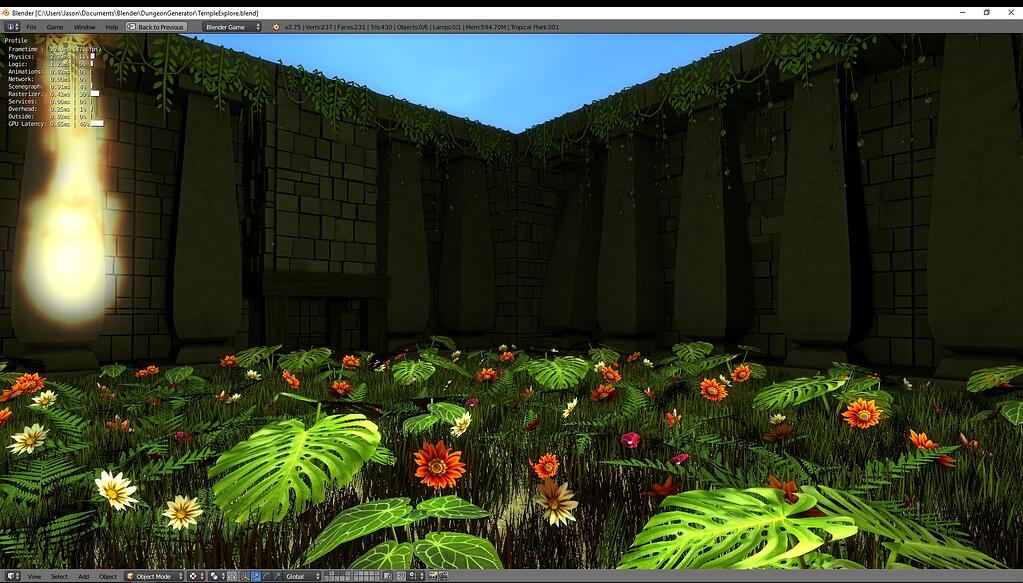Open the Window menu
This screenshot has height=583, width=1023.
click(x=84, y=27)
